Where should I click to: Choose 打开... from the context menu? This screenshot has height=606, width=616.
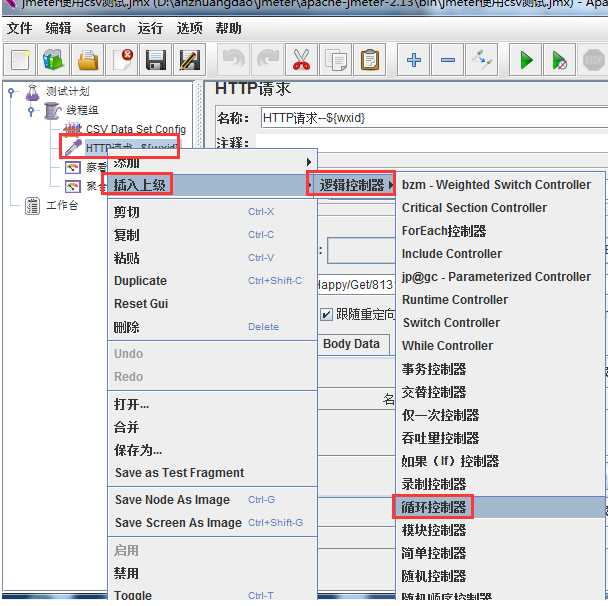213,404
